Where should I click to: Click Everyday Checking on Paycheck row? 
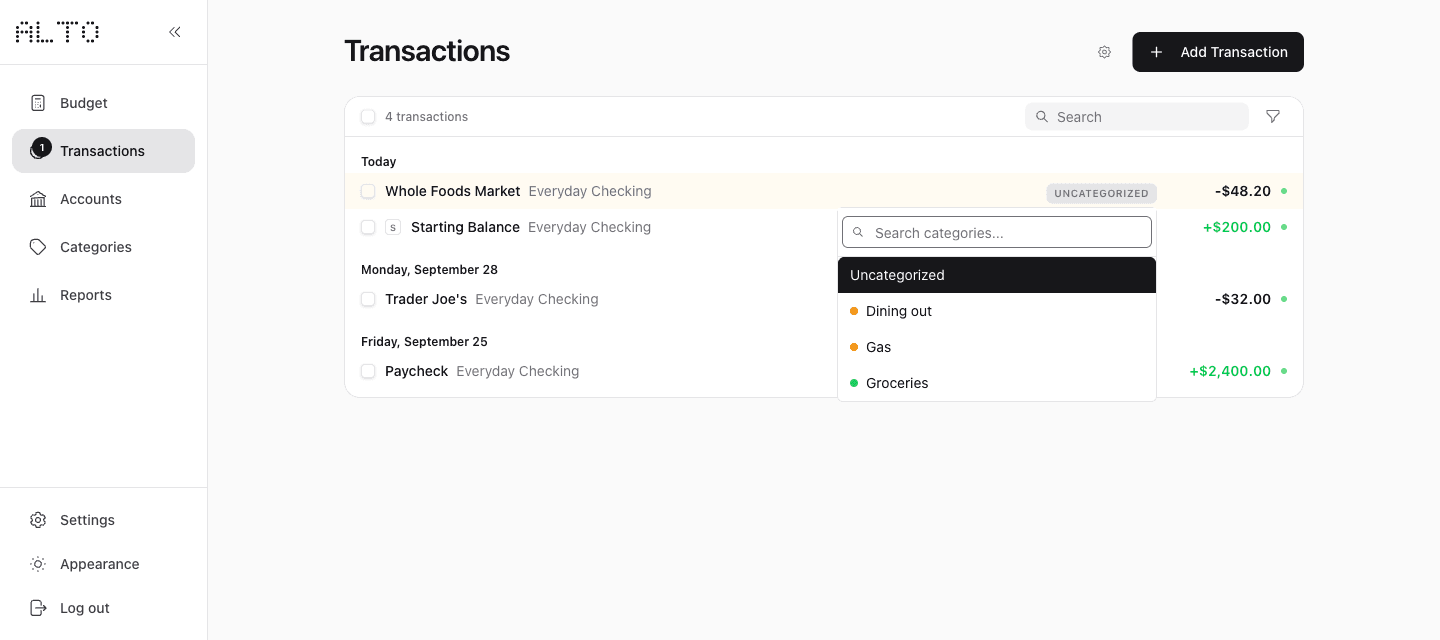click(517, 371)
